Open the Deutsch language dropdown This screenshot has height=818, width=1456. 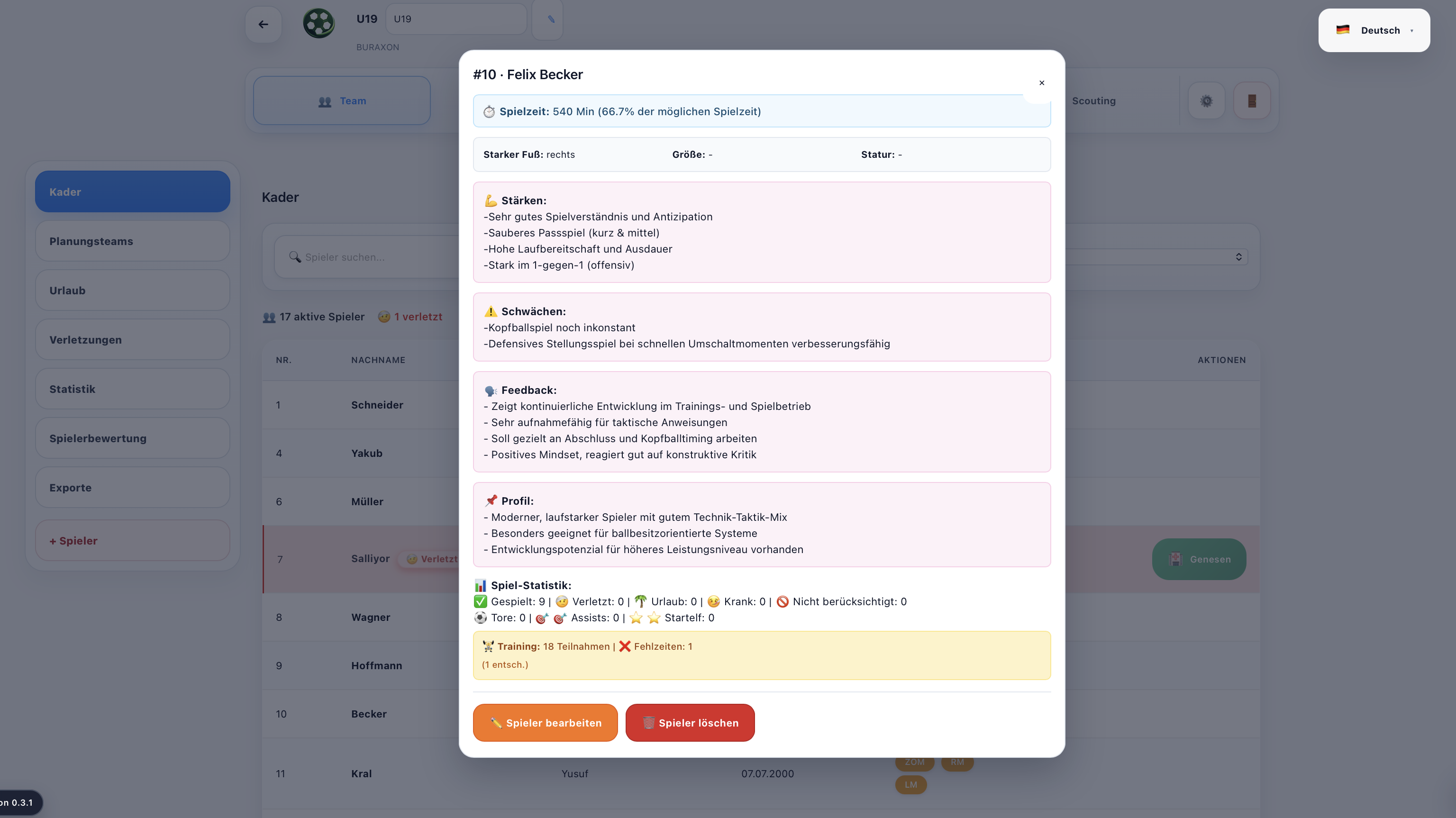click(x=1374, y=30)
